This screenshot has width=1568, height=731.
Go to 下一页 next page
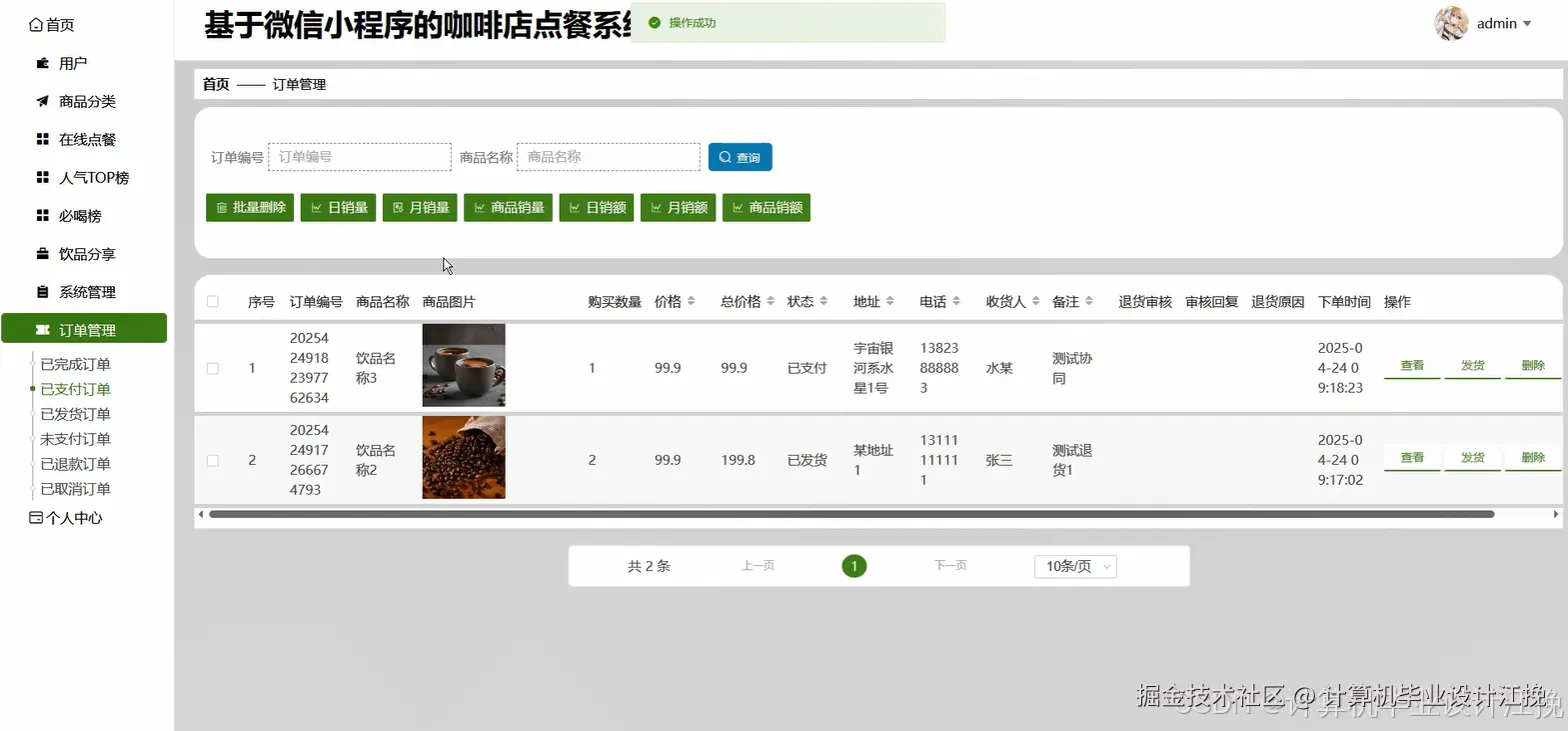tap(950, 566)
